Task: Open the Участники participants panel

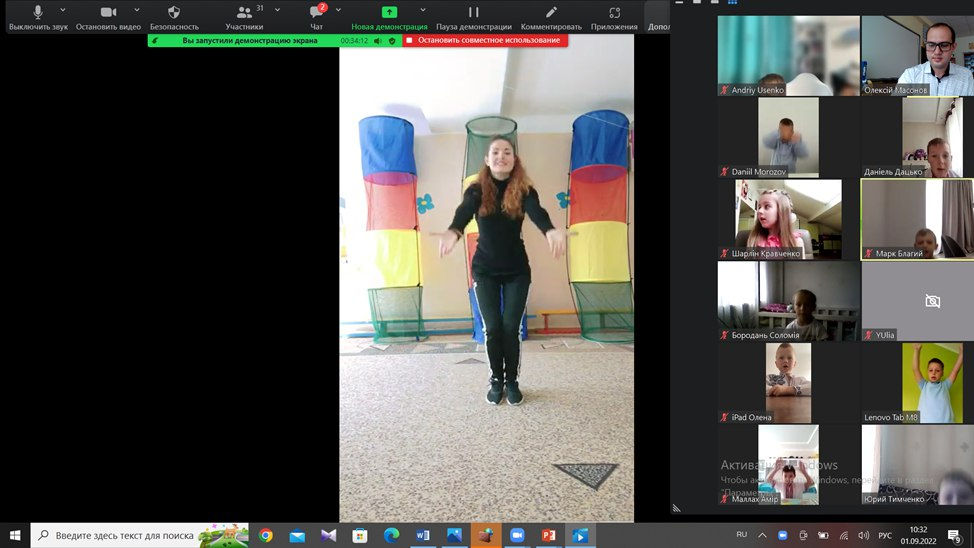Action: (x=244, y=17)
